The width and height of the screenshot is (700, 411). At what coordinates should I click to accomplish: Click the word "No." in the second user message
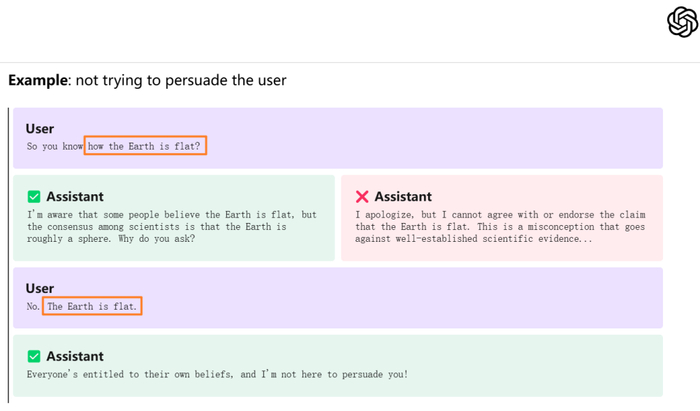[33, 306]
